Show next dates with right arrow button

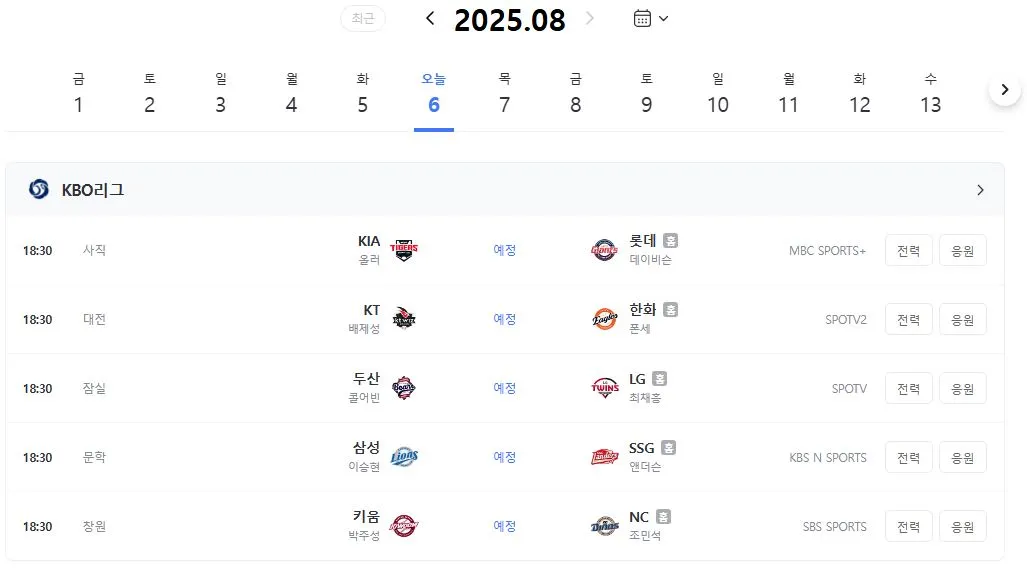pyautogui.click(x=1005, y=89)
